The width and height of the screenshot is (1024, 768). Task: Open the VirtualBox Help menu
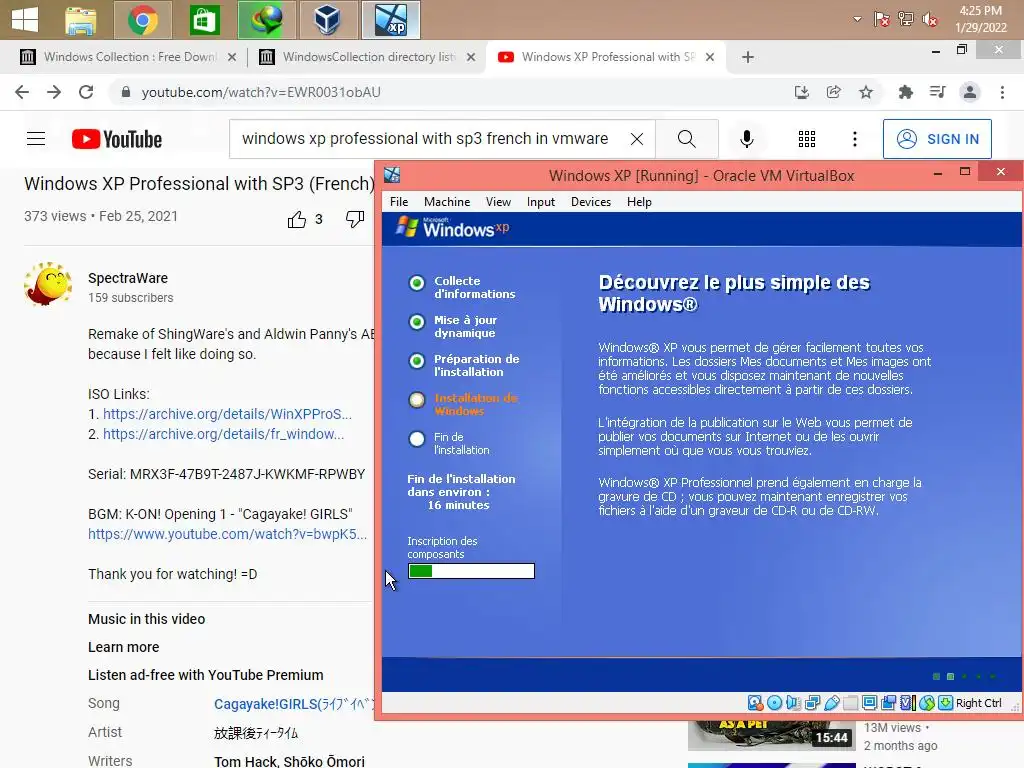[639, 202]
